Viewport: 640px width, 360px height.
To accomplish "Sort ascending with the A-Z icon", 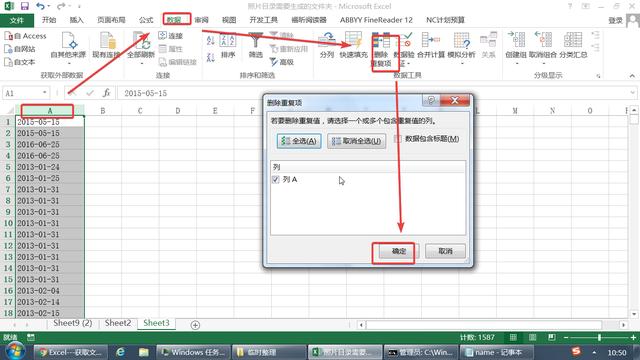I will coord(211,40).
